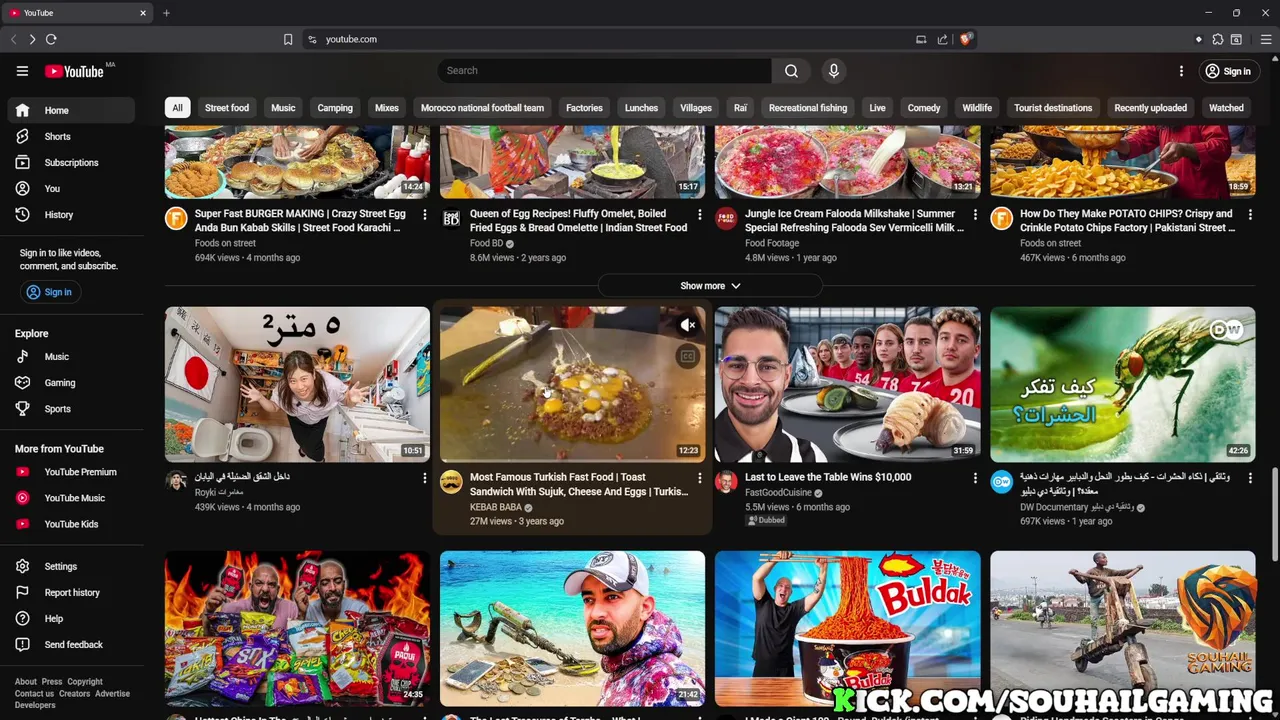Click the browser reload button

point(51,39)
